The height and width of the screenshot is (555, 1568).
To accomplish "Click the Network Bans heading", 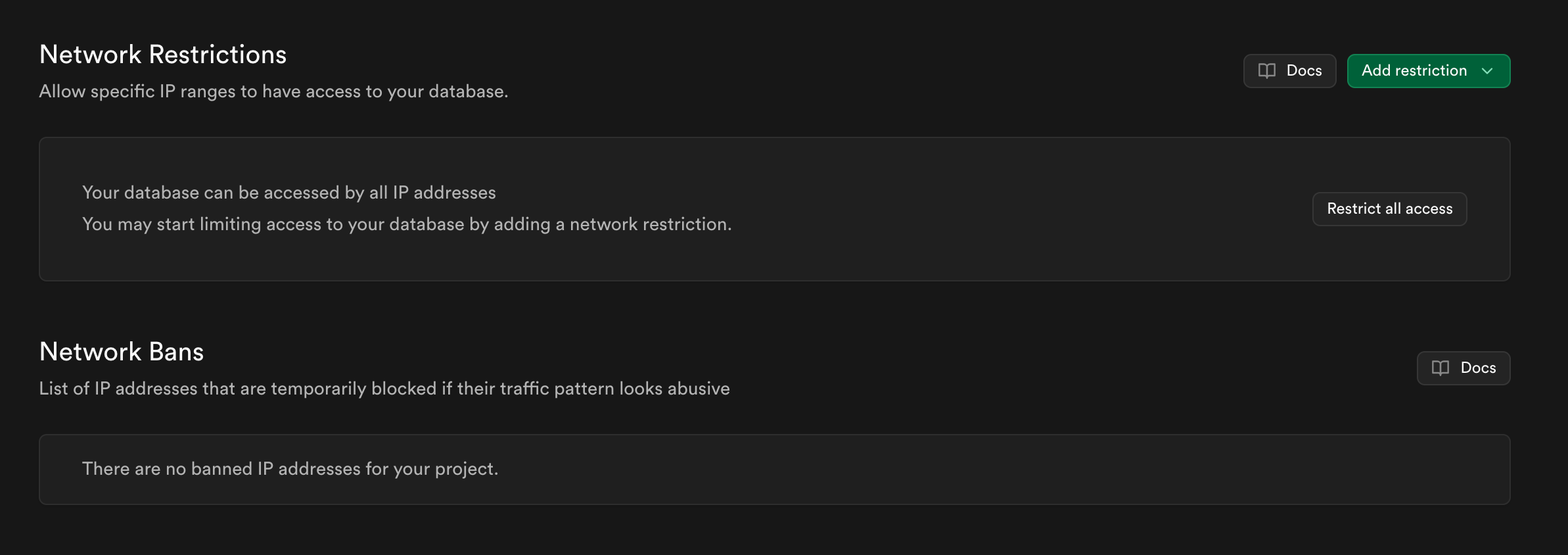I will click(122, 352).
